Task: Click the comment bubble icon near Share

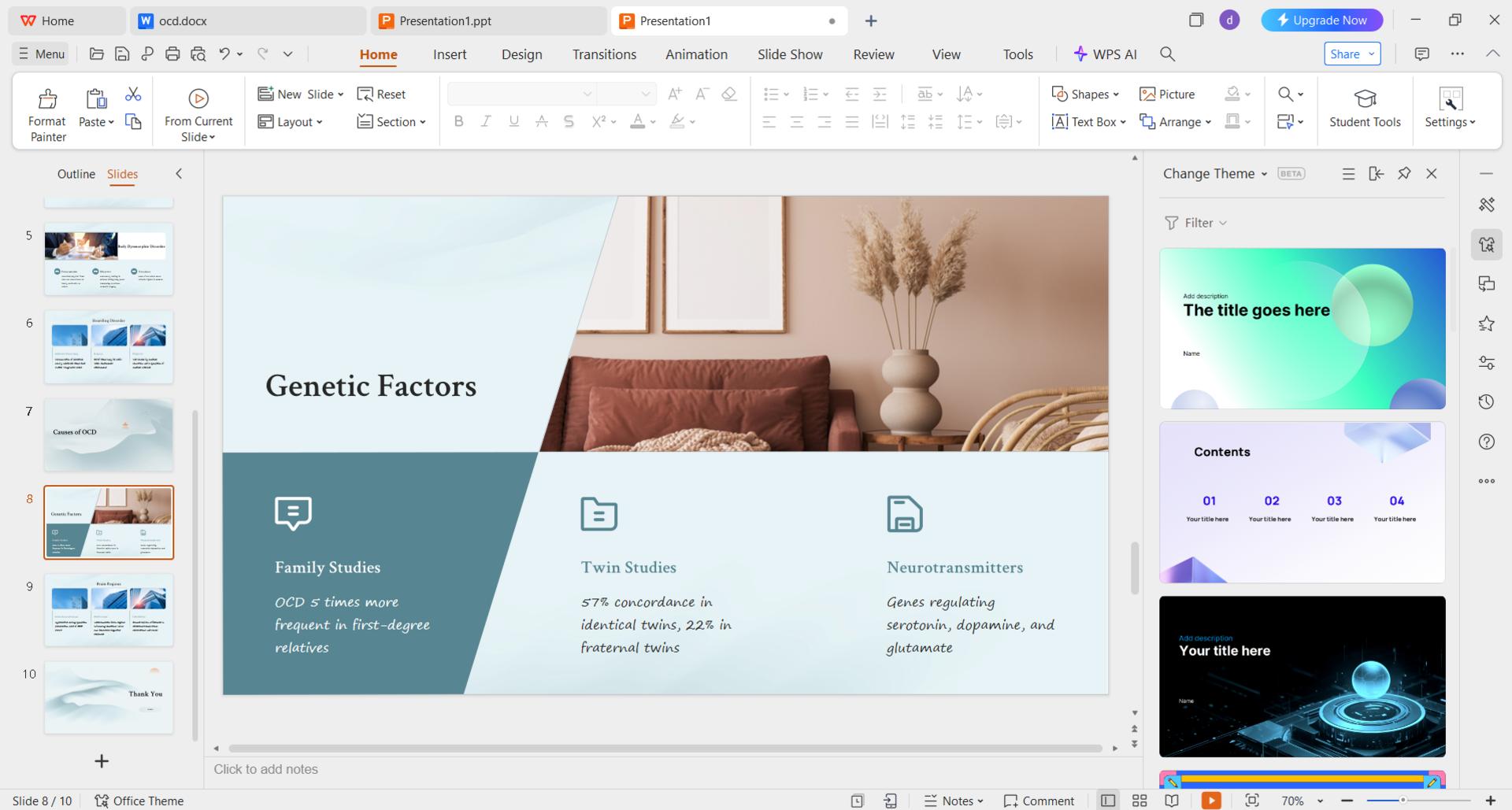Action: tap(1421, 54)
